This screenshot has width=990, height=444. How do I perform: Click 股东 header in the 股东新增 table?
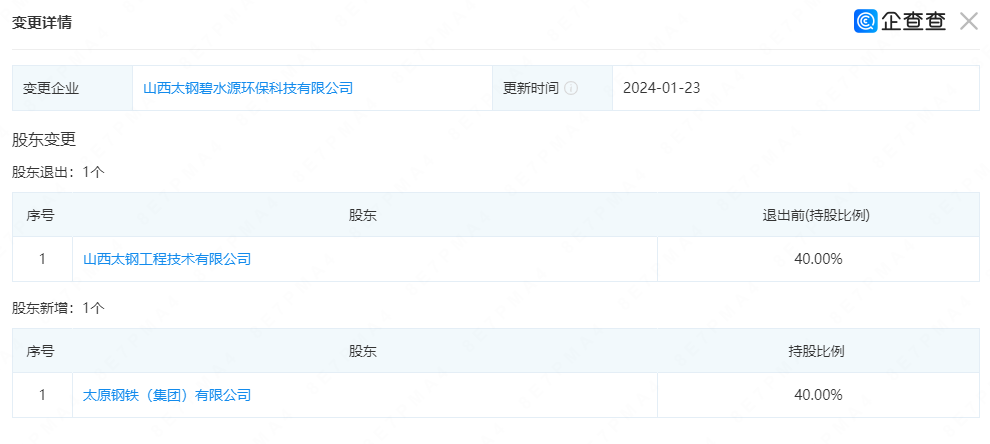[364, 351]
